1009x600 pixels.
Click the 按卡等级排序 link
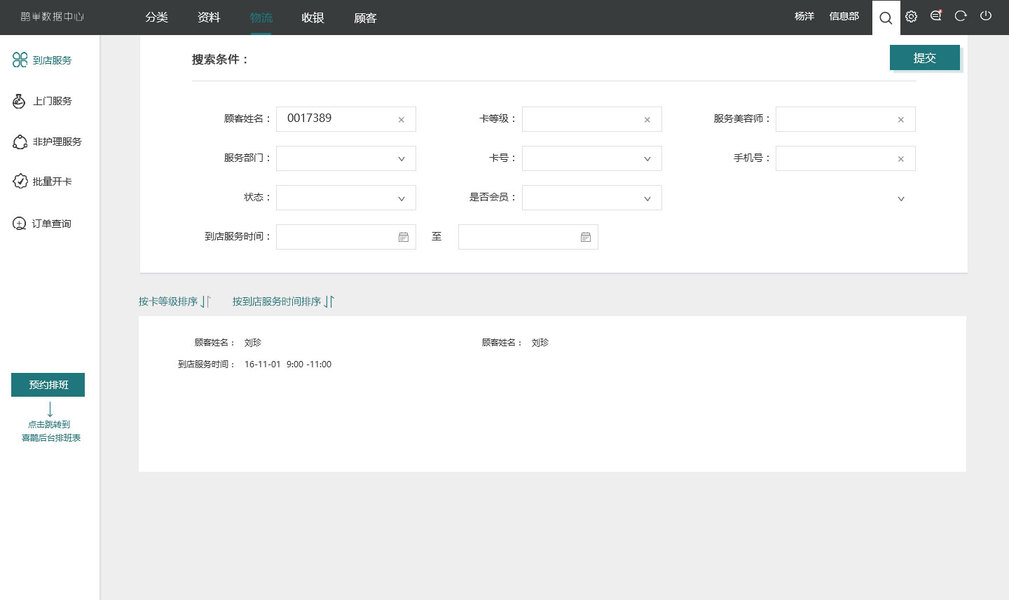coord(168,301)
